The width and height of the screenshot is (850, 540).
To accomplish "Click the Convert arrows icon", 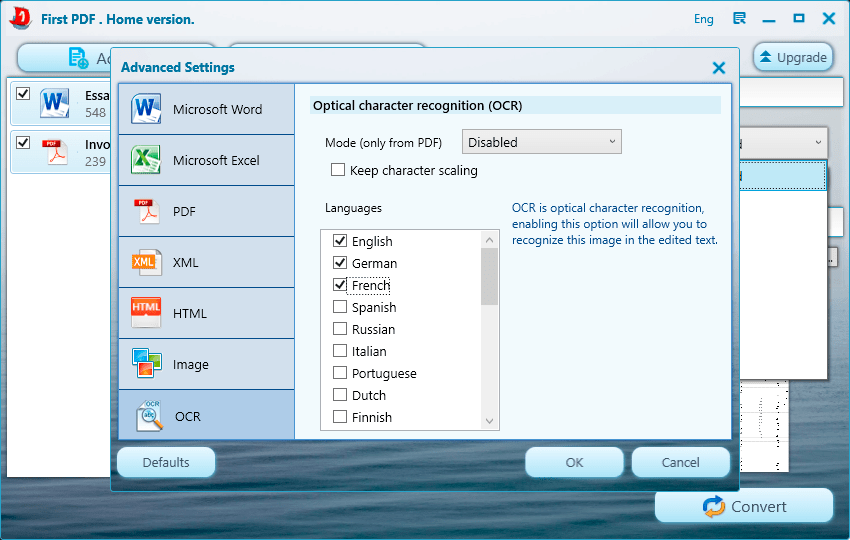I will pos(714,507).
